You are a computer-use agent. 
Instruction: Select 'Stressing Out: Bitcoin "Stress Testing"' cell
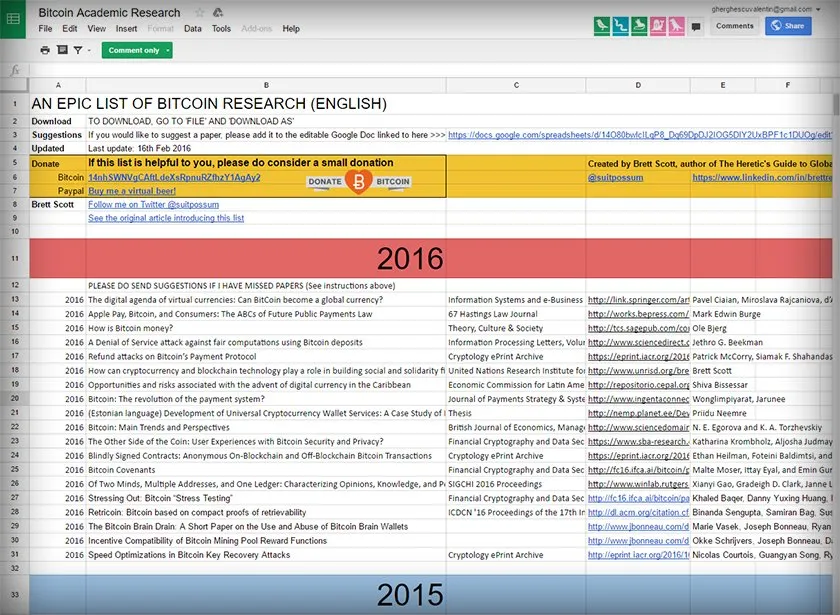[x=266, y=498]
